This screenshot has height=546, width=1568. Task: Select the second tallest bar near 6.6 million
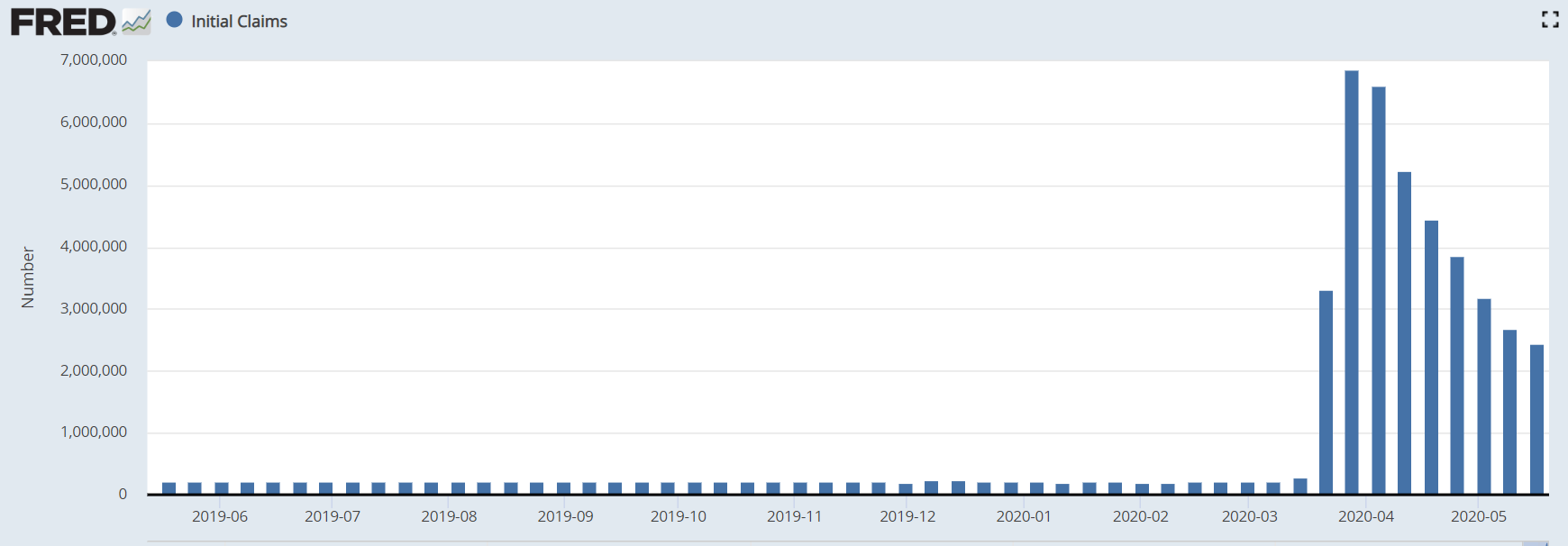pos(1379,290)
